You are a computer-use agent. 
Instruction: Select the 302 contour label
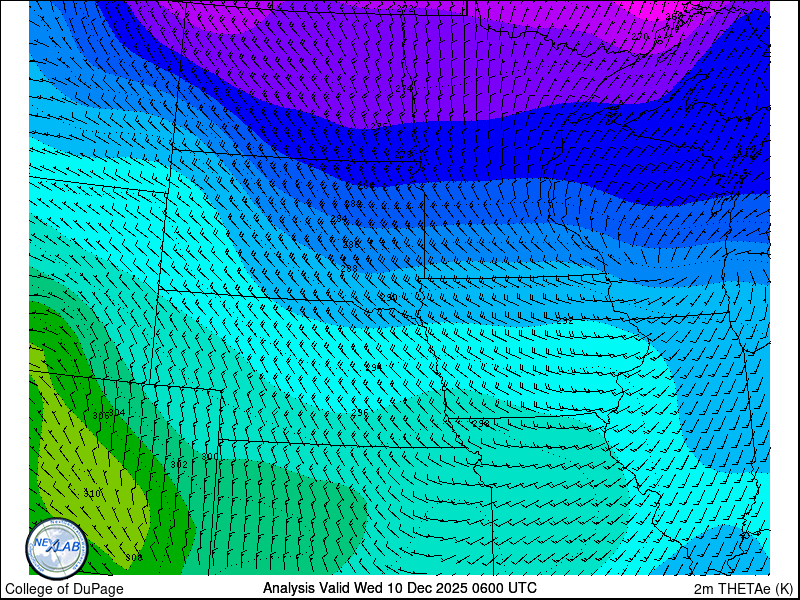pos(179,464)
